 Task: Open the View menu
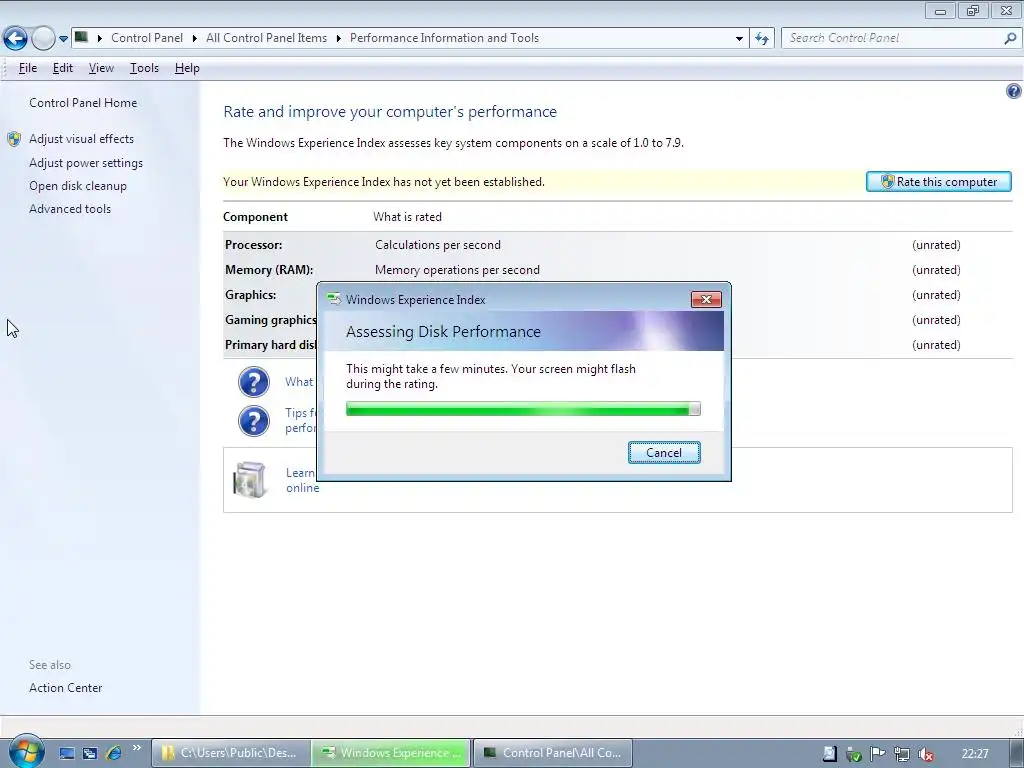click(101, 68)
